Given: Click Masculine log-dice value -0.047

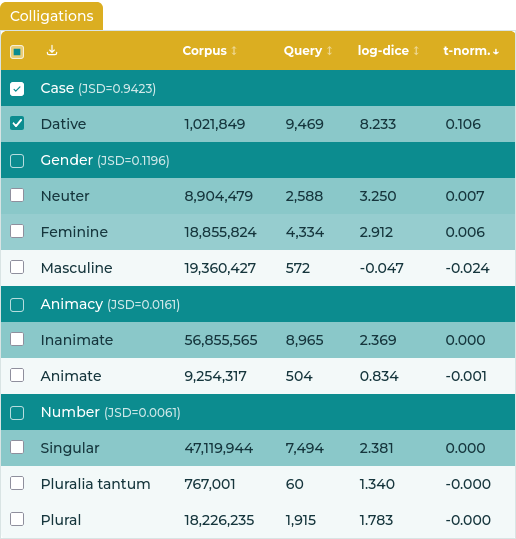Looking at the screenshot, I should [x=382, y=268].
